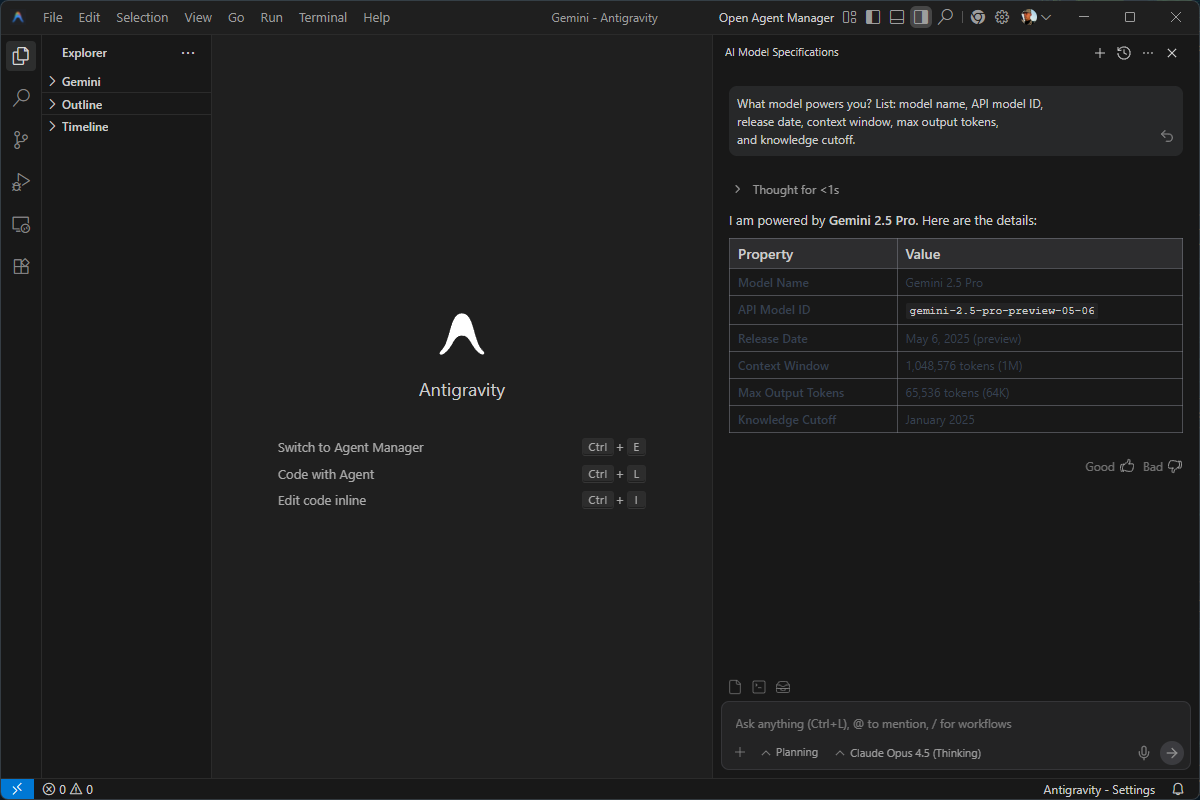Click Open Agent Manager button
Viewport: 1200px width, 800px height.
coord(776,17)
